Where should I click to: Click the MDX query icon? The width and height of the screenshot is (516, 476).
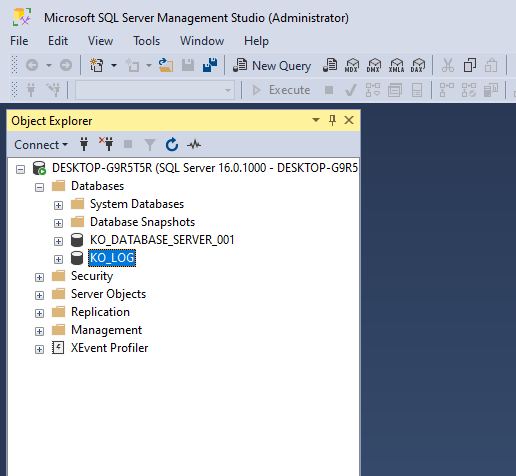click(352, 65)
